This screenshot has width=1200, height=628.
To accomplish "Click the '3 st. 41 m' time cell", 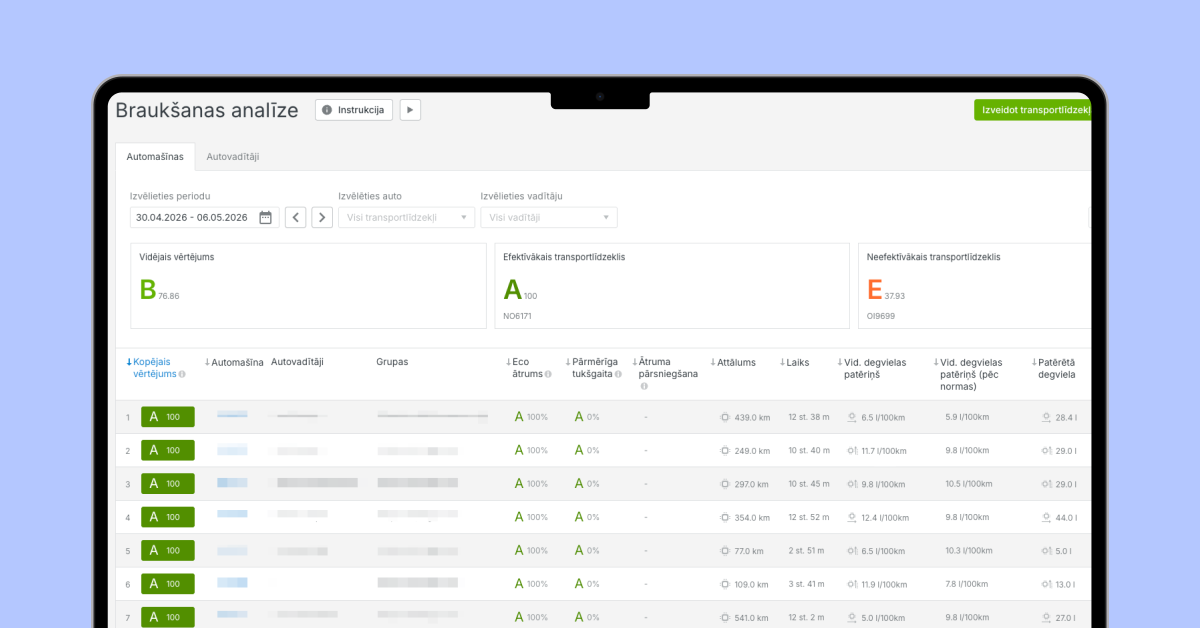I will [x=806, y=584].
